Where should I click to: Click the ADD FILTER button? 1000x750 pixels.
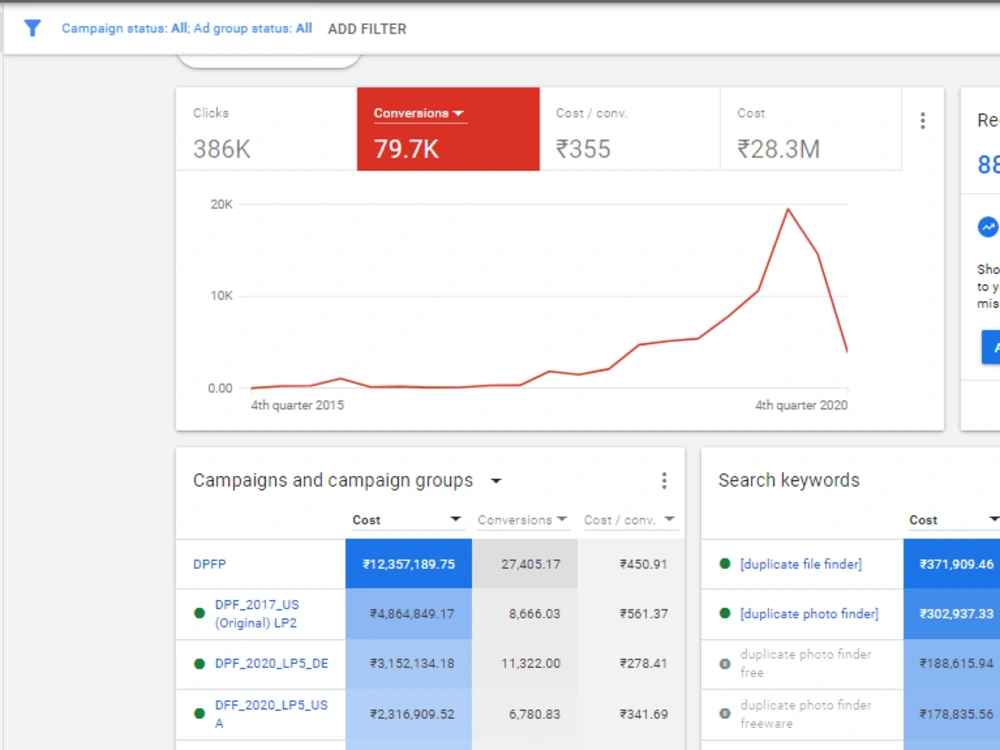(x=367, y=29)
